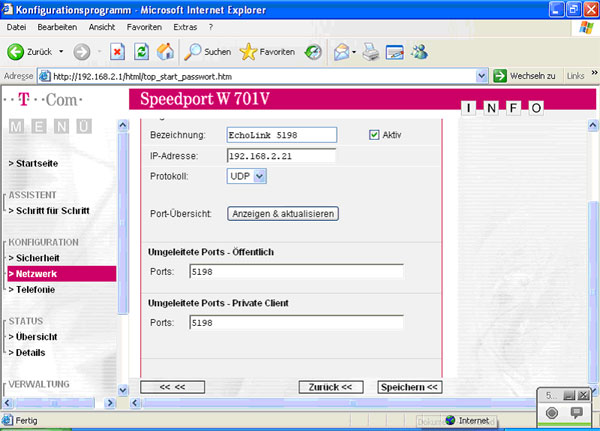Toggle the Aktiv checkbox

375,135
